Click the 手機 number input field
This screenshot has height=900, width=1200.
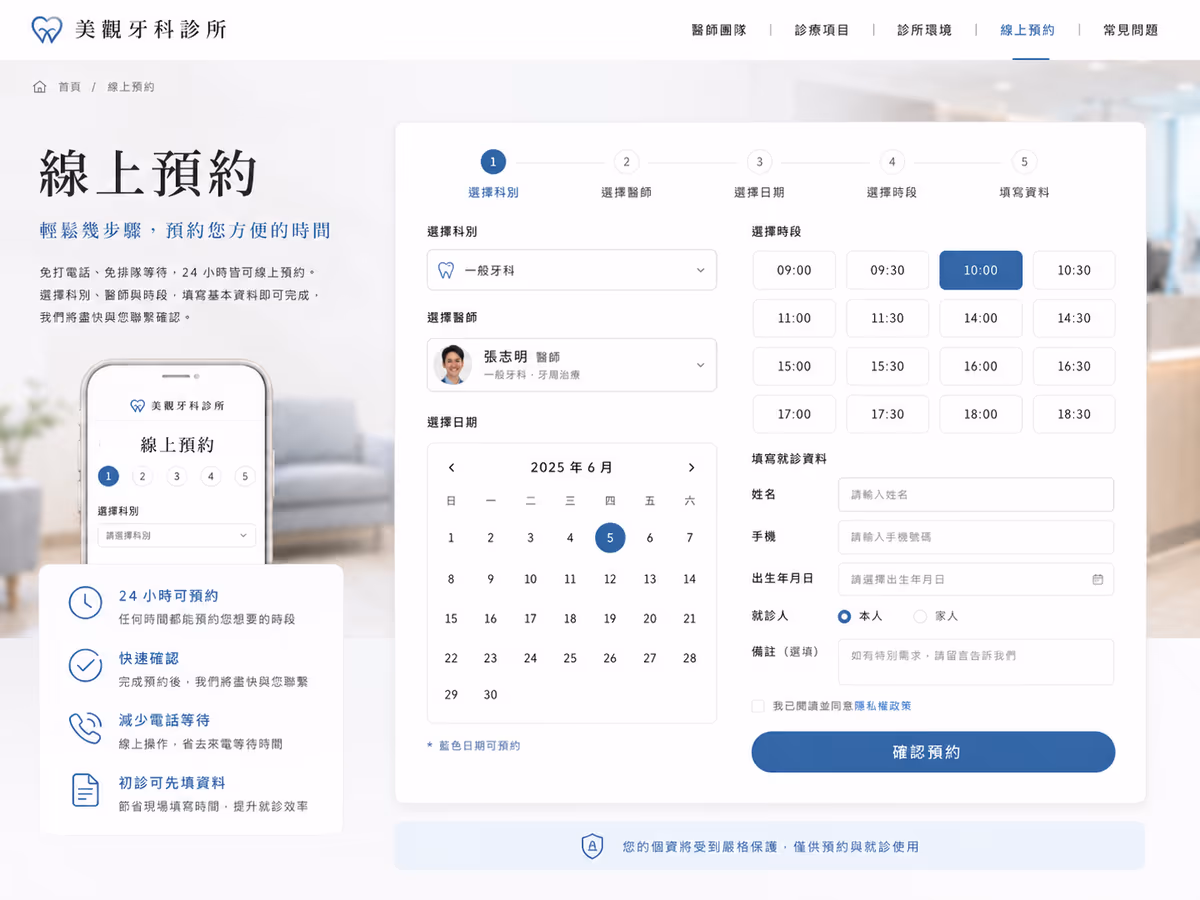[x=976, y=537]
